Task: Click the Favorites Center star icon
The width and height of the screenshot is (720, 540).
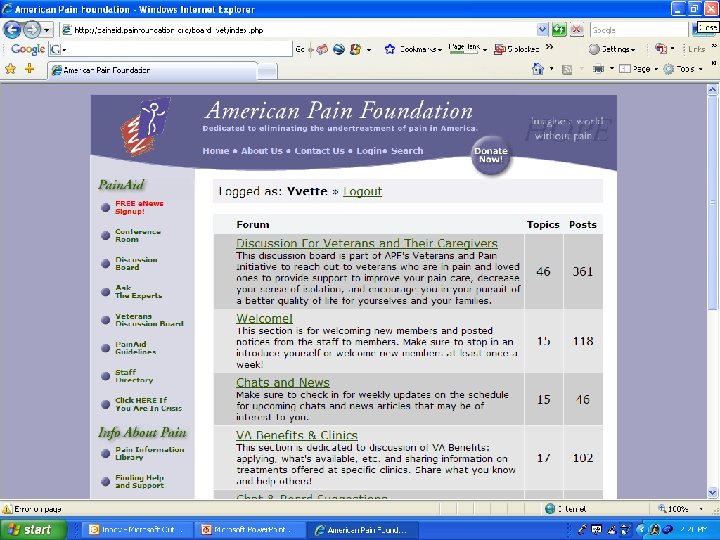Action: [11, 69]
